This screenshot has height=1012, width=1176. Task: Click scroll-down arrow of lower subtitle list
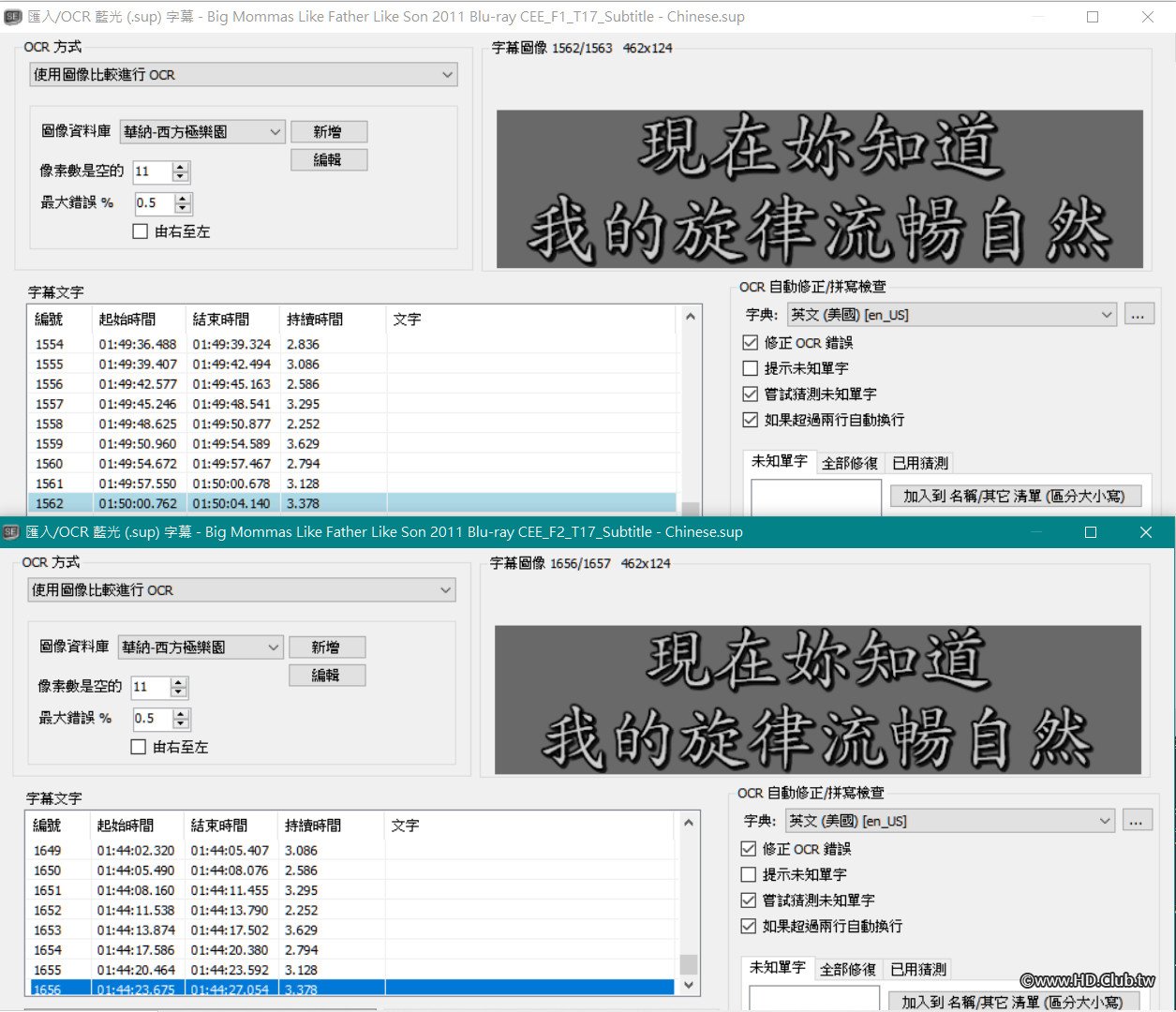pos(689,985)
